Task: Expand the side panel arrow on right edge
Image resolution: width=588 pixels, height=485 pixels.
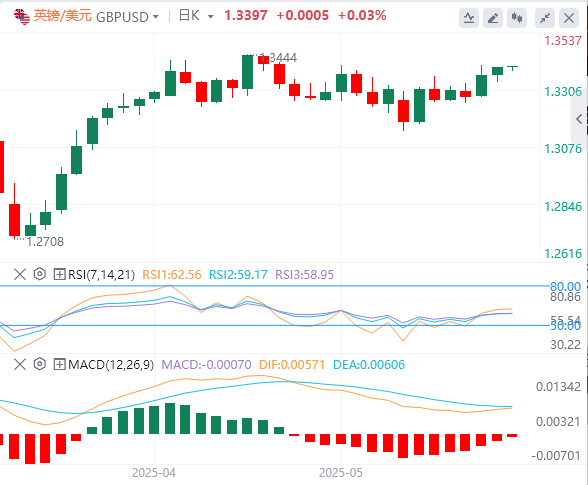Action: coord(579,119)
